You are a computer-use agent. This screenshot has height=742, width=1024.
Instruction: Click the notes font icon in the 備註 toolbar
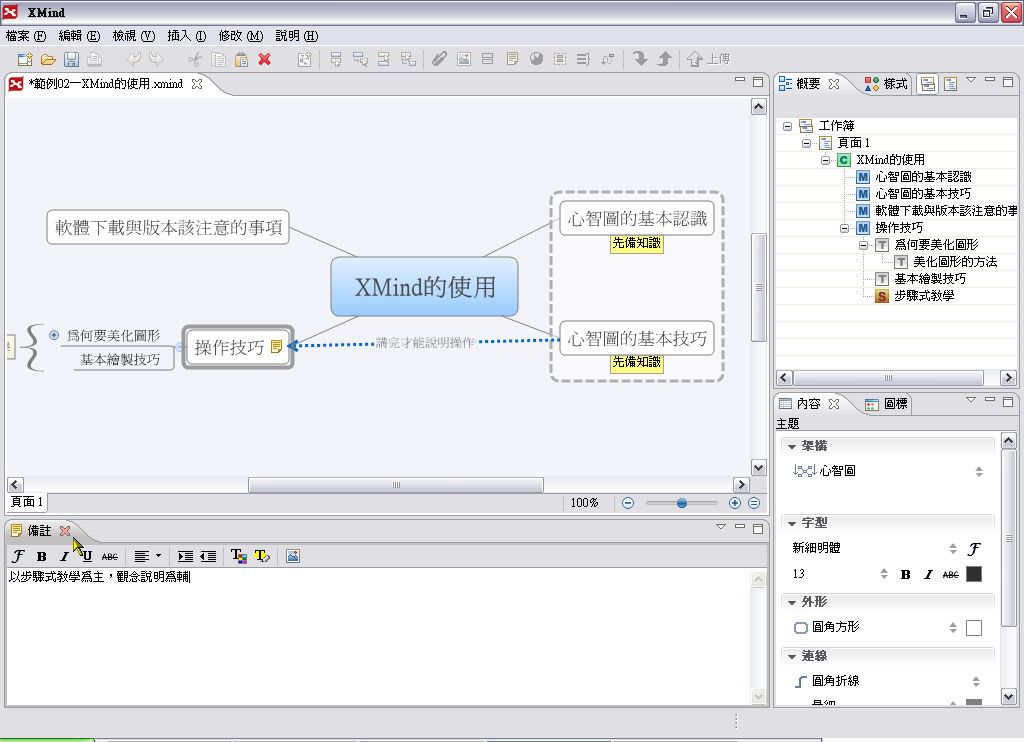18,556
